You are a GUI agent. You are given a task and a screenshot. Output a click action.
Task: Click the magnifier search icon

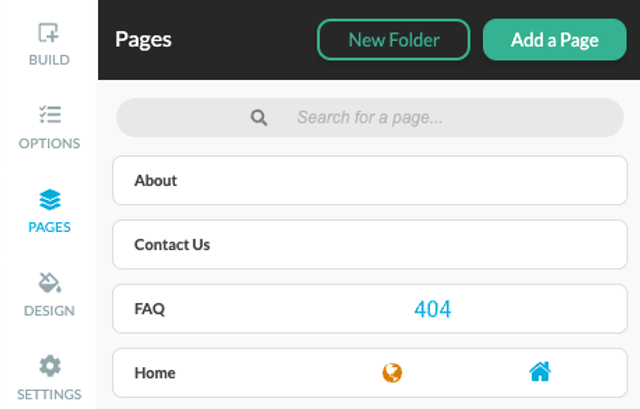pyautogui.click(x=259, y=118)
